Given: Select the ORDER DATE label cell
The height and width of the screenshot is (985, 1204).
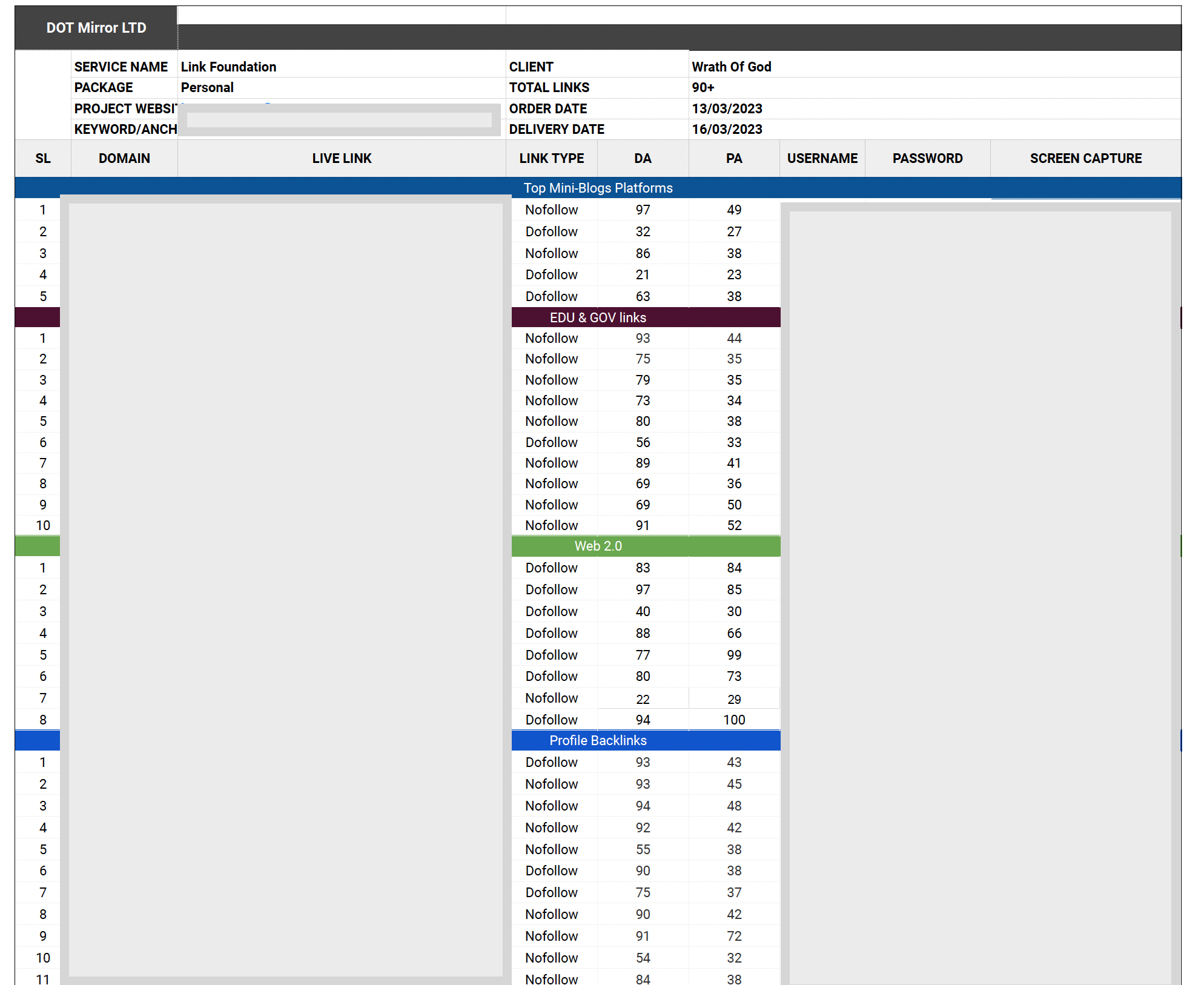Looking at the screenshot, I should pyautogui.click(x=597, y=108).
